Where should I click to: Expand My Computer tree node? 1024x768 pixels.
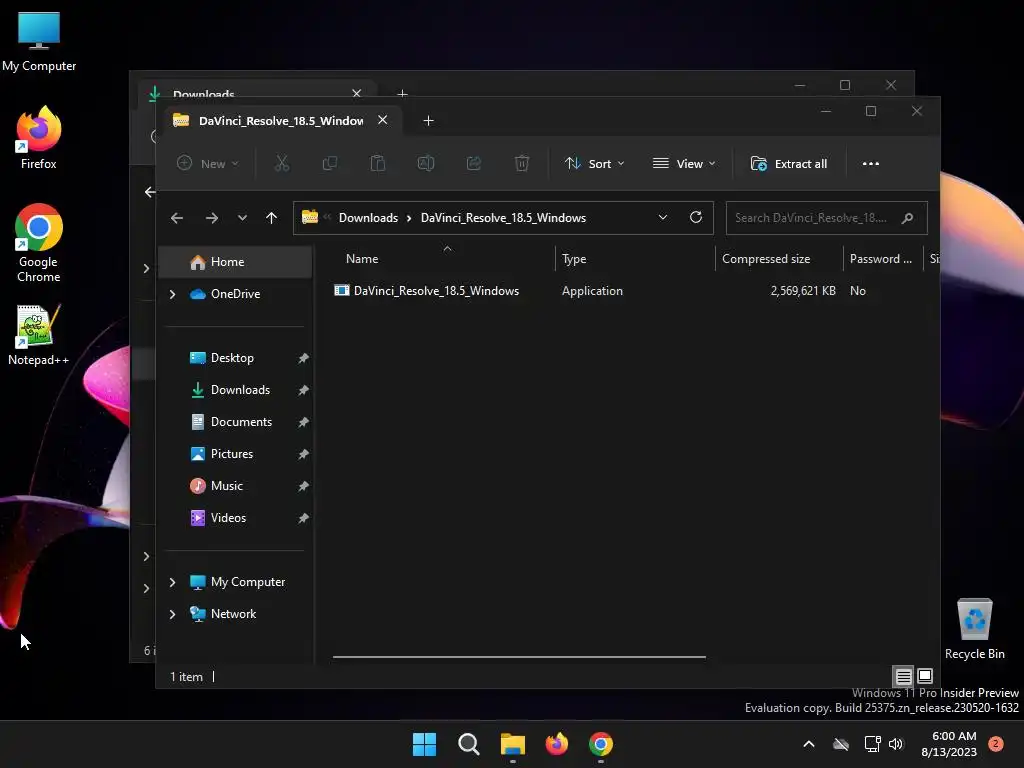(172, 582)
